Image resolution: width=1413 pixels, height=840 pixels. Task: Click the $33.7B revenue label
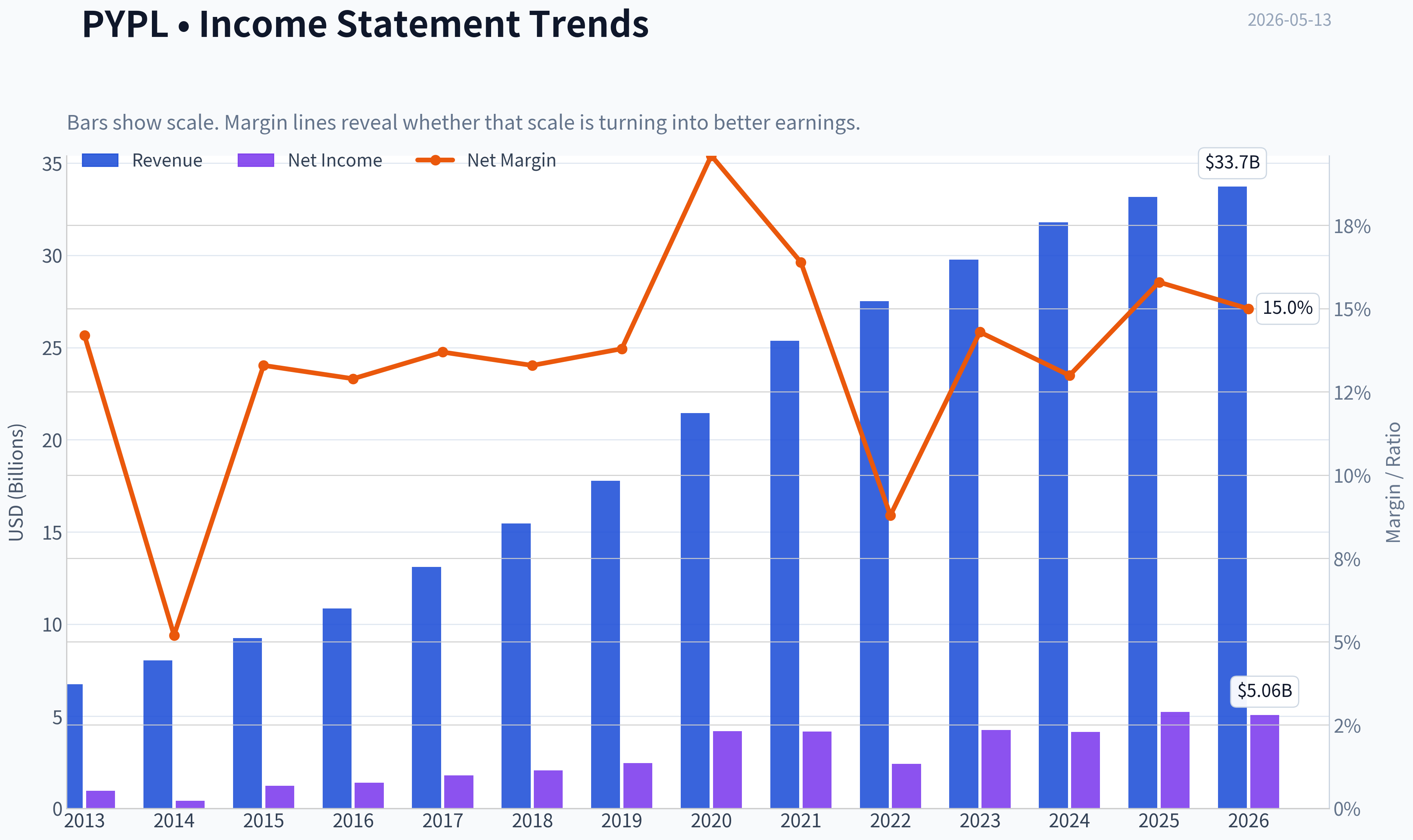[x=1232, y=163]
